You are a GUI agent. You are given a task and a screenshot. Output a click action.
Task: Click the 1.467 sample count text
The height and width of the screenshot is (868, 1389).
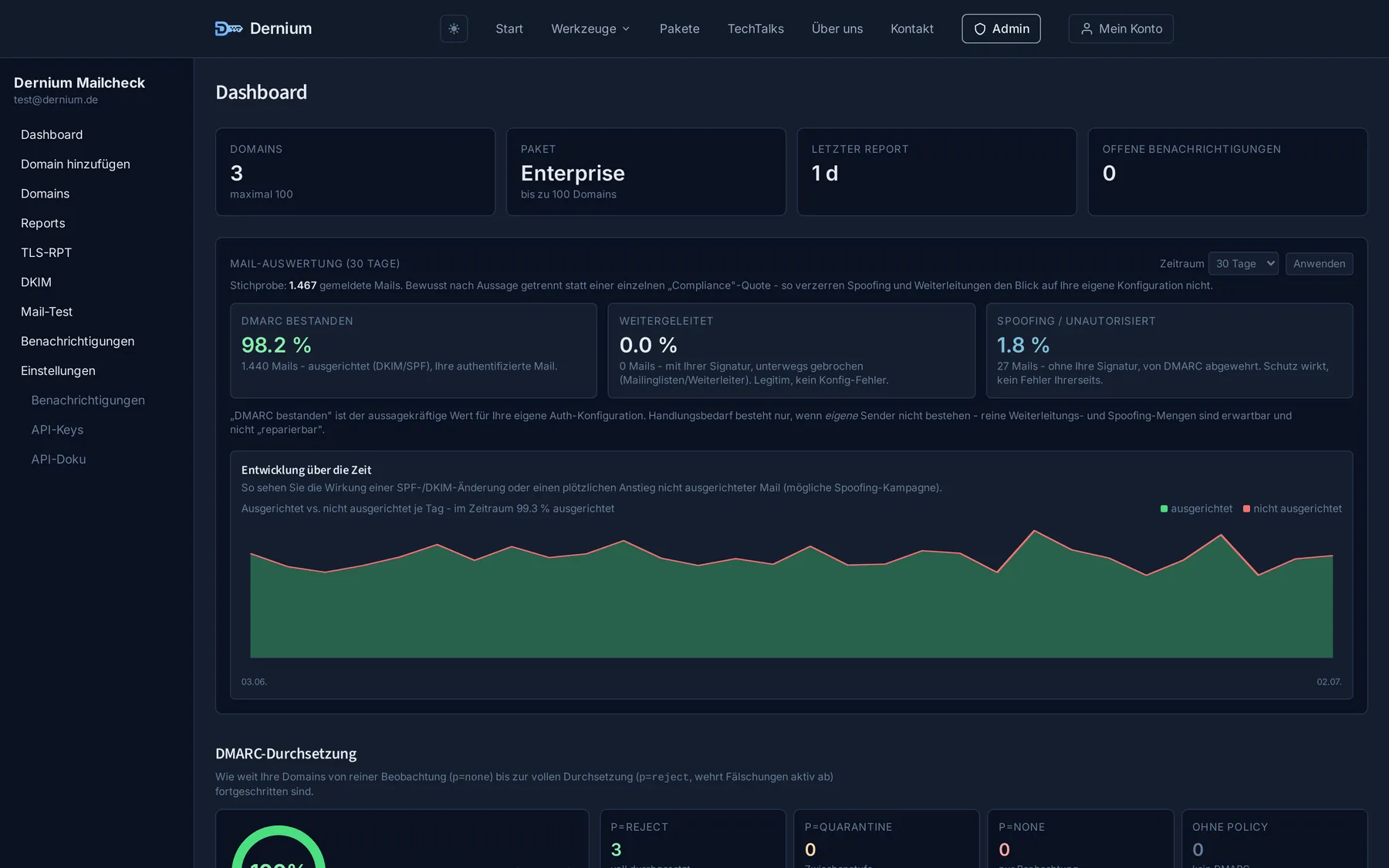pyautogui.click(x=302, y=285)
